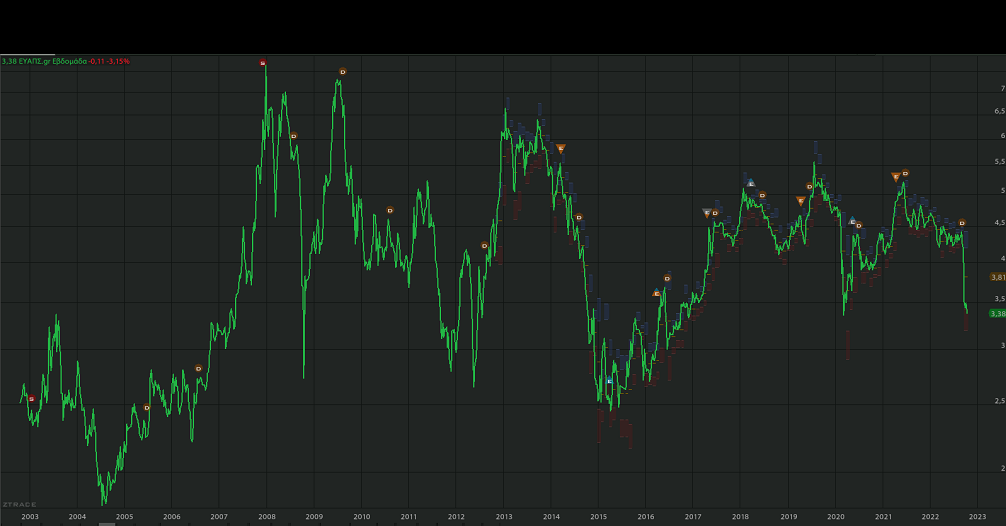Click the blue marker at 2015 low
Screen dimensions: 1006x526
(x=610, y=381)
